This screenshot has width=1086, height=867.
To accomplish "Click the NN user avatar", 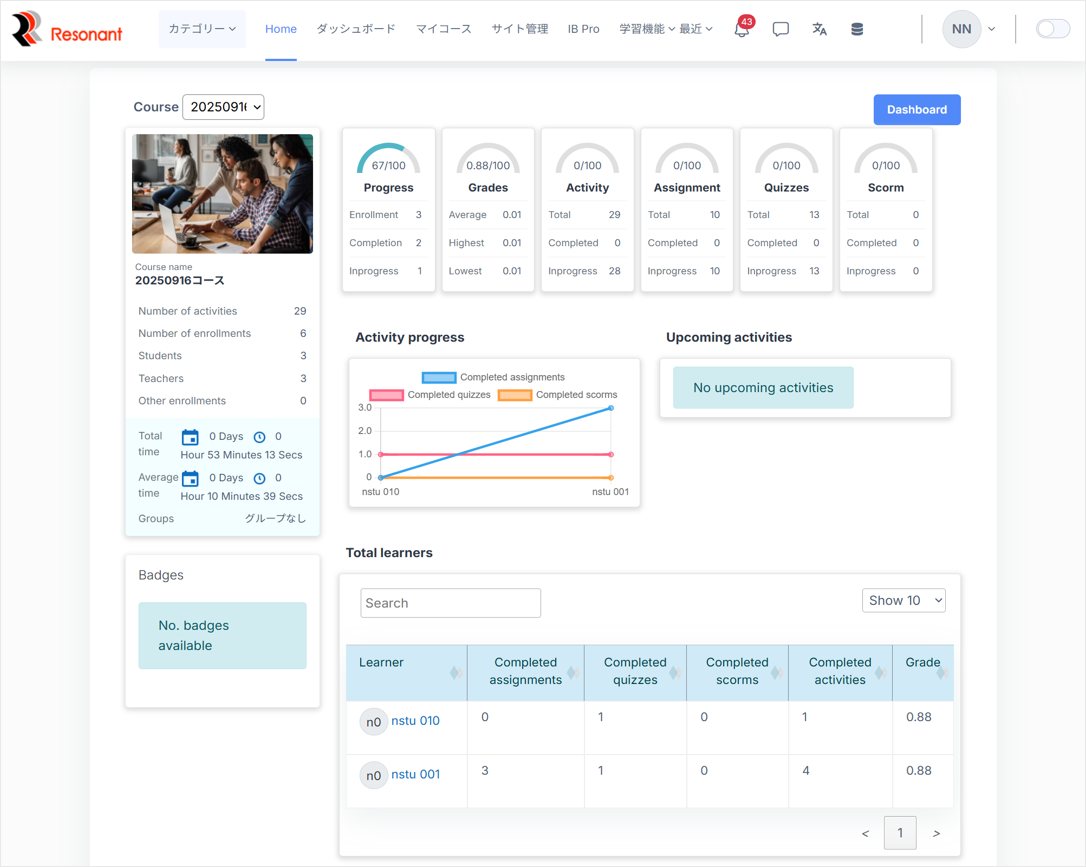I will point(961,29).
